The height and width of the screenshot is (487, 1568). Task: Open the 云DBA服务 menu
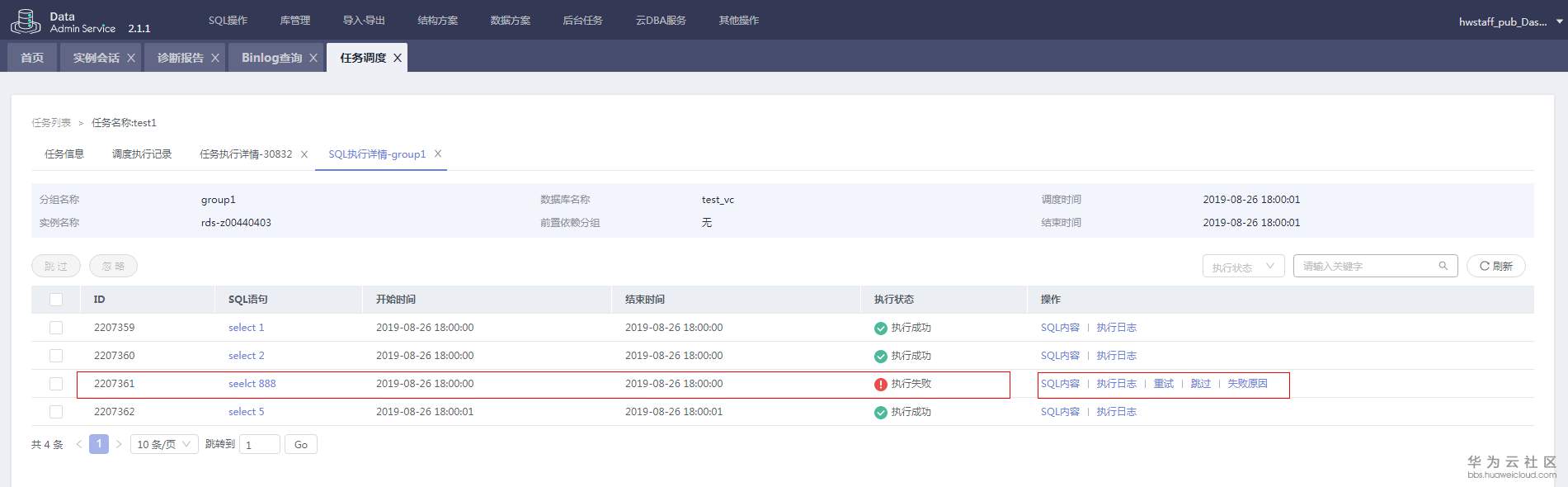click(x=661, y=20)
